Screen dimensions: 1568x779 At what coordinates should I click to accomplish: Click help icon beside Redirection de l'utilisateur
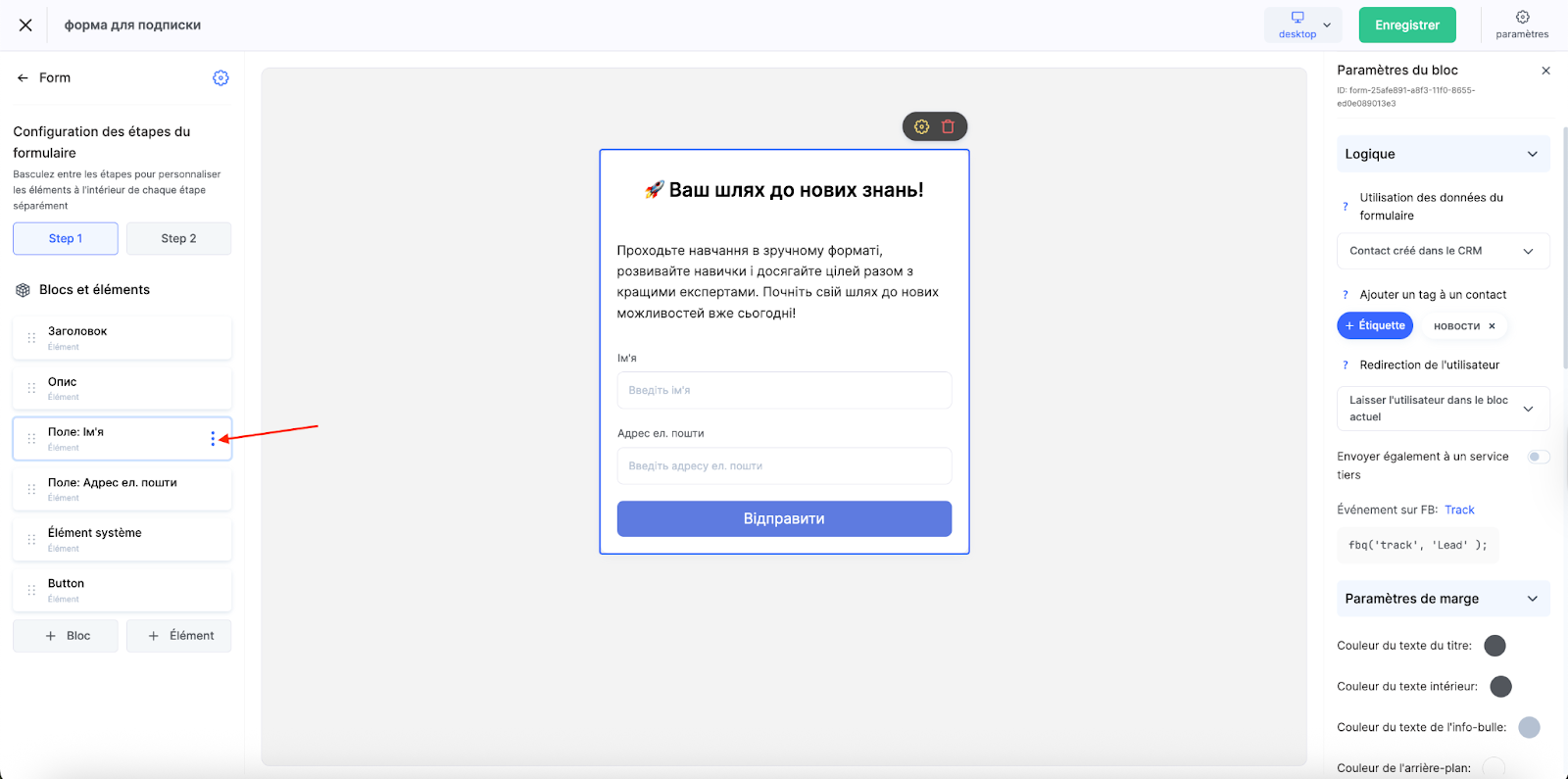1345,365
